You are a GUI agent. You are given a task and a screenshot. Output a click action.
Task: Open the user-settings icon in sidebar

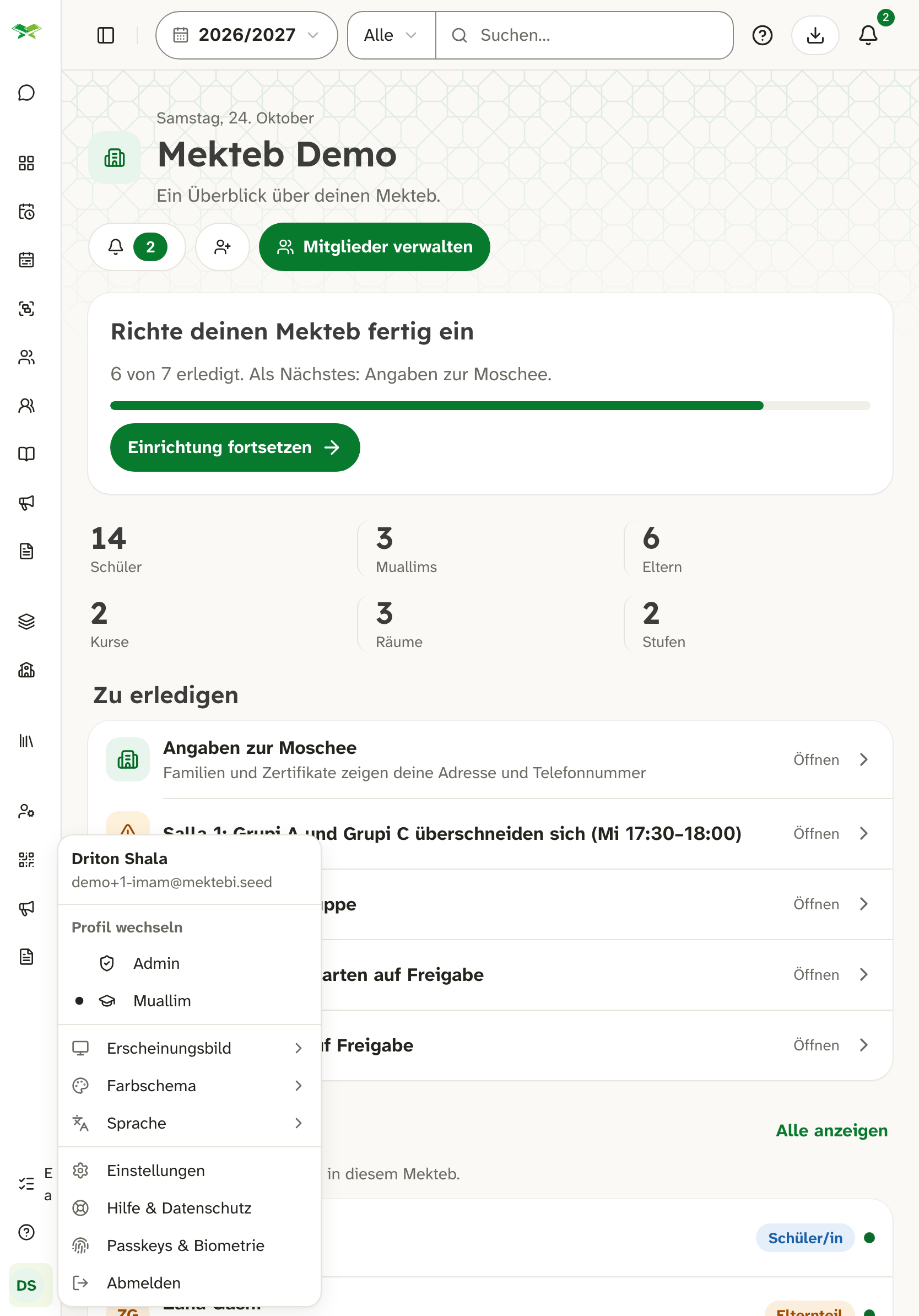[26, 811]
